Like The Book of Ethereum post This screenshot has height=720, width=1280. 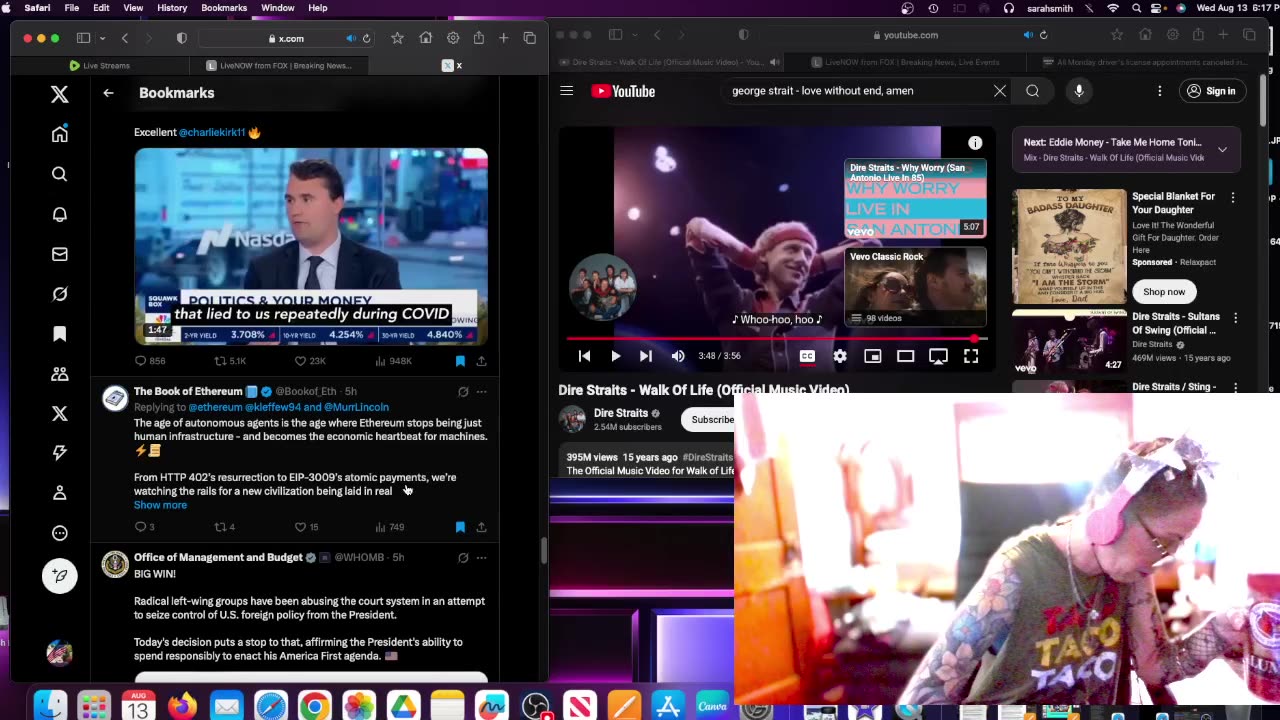300,527
